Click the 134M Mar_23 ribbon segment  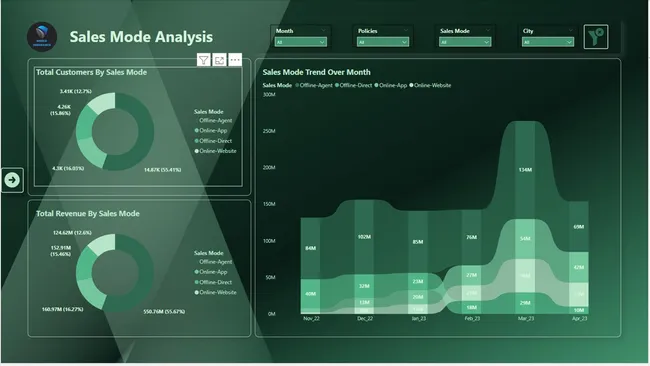point(525,170)
